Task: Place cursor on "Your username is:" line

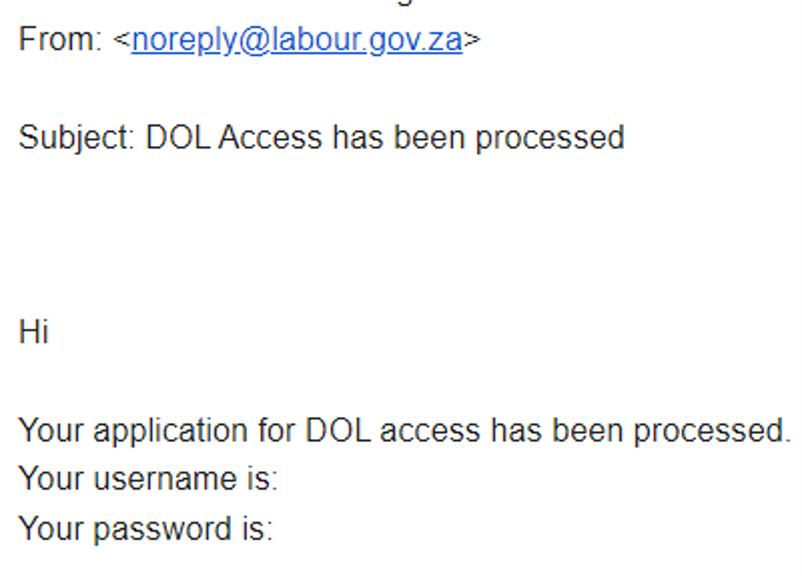Action: tap(148, 479)
